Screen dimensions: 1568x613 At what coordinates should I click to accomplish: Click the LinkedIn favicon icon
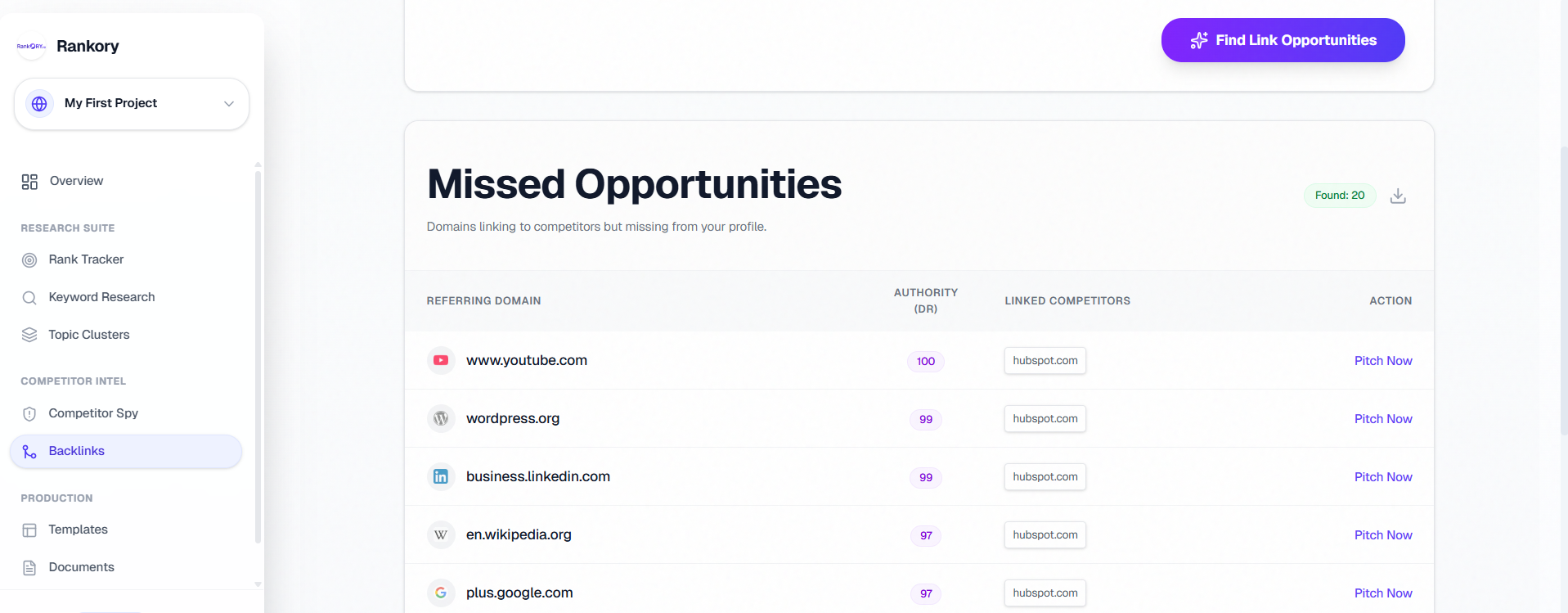click(x=441, y=476)
